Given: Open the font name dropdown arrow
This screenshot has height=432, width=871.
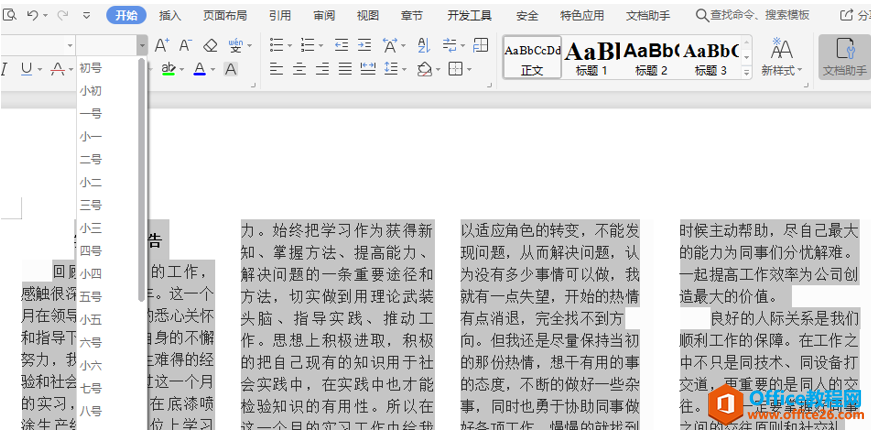Looking at the screenshot, I should pyautogui.click(x=70, y=45).
